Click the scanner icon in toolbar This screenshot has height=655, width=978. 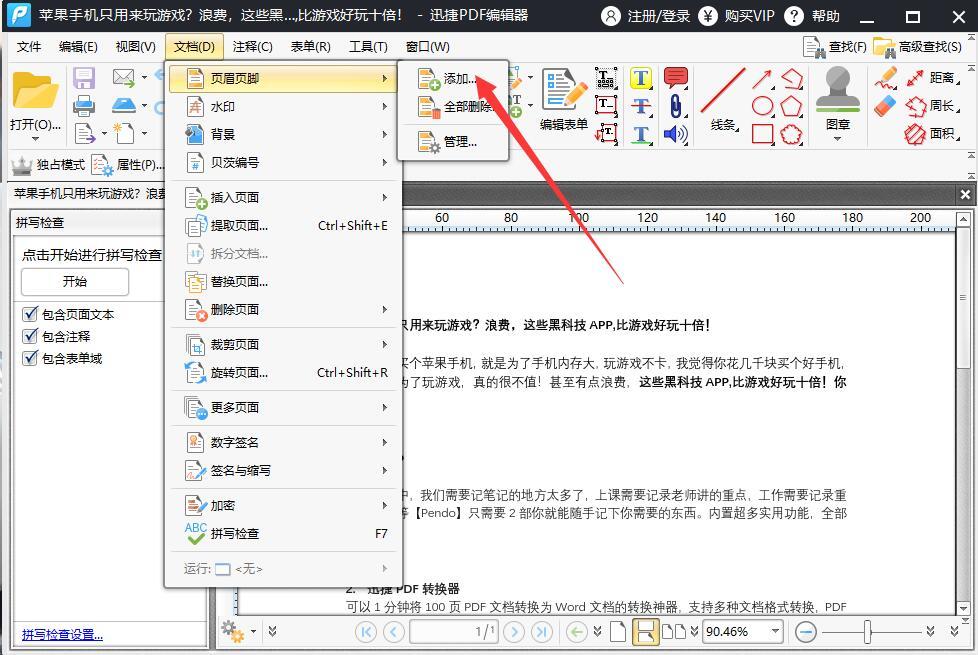pos(123,105)
